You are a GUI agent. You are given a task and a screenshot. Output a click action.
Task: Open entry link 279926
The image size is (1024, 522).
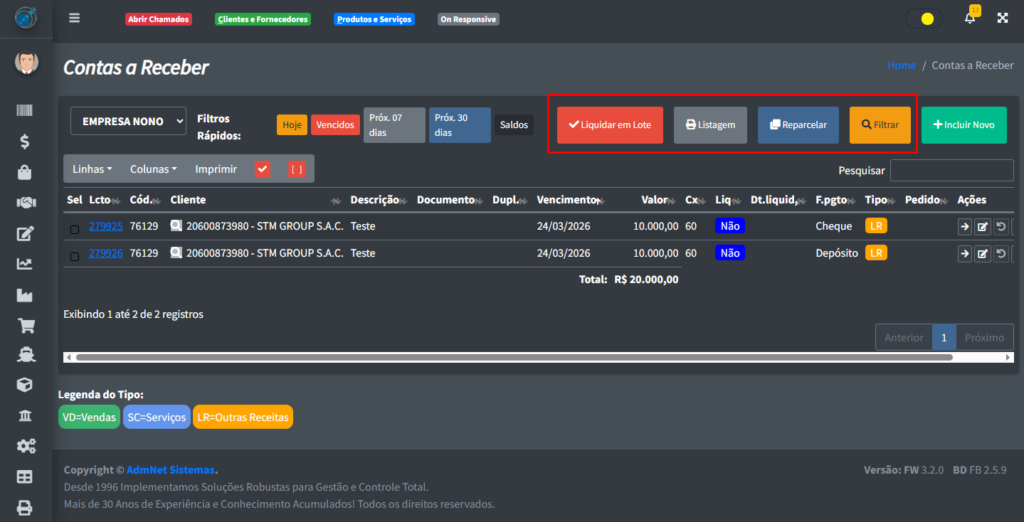click(x=105, y=253)
